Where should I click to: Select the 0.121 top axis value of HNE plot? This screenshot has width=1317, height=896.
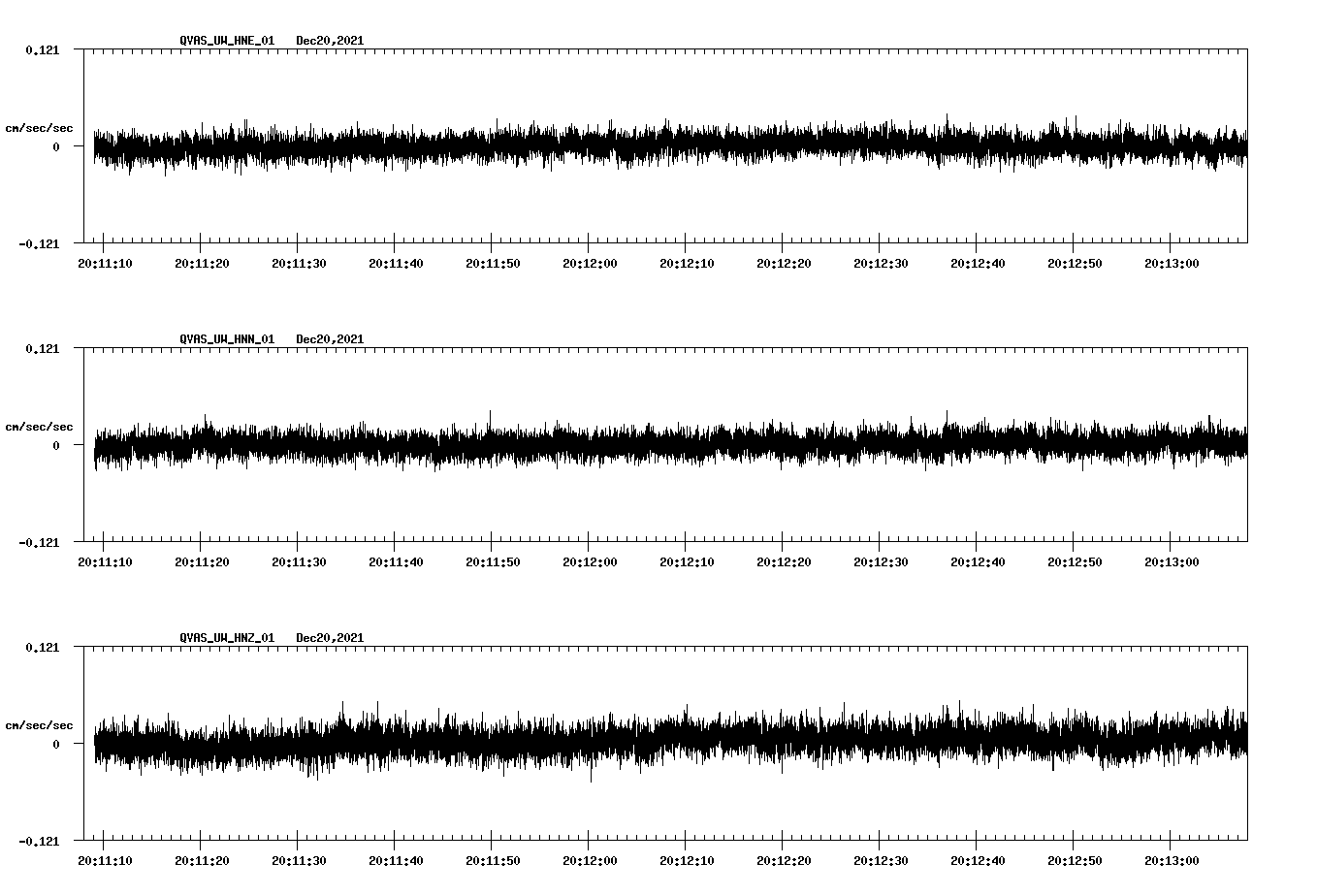coord(43,49)
